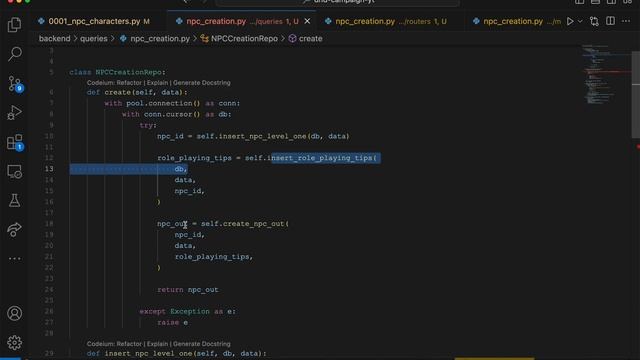Open the Explorer view in activity bar
The width and height of the screenshot is (640, 360).
tap(14, 25)
